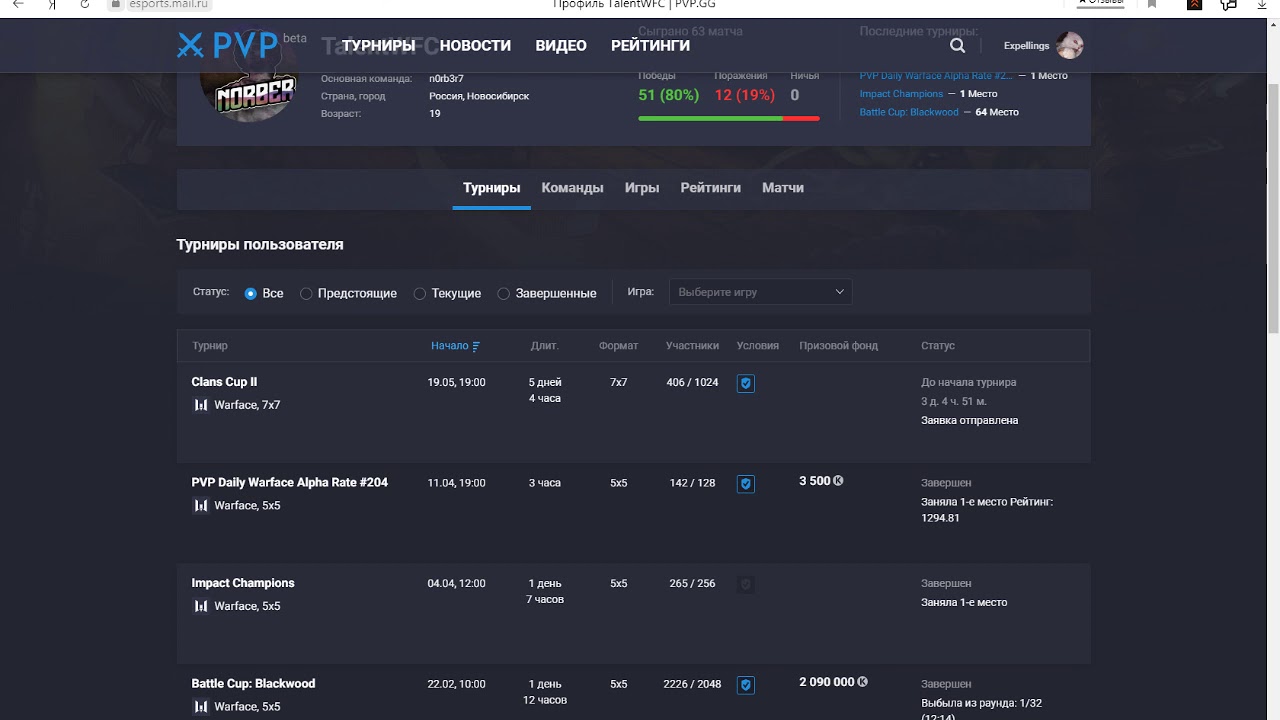Screen dimensions: 1280x720
Task: Click the Статус column header
Action: (x=938, y=346)
